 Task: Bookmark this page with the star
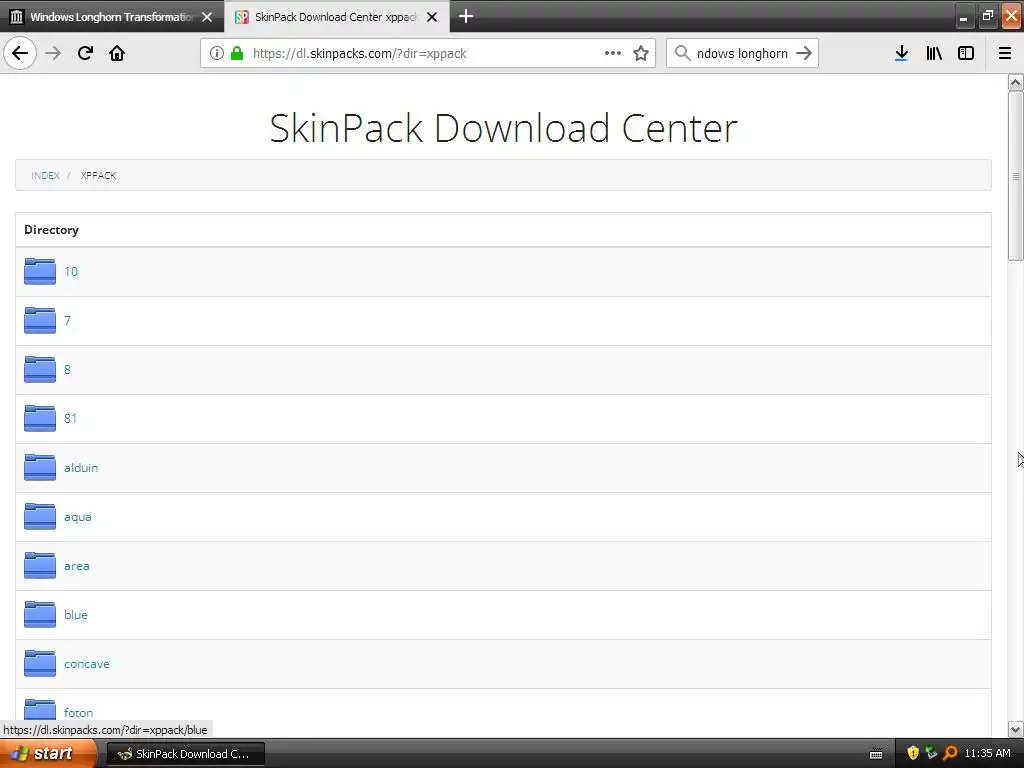(641, 53)
